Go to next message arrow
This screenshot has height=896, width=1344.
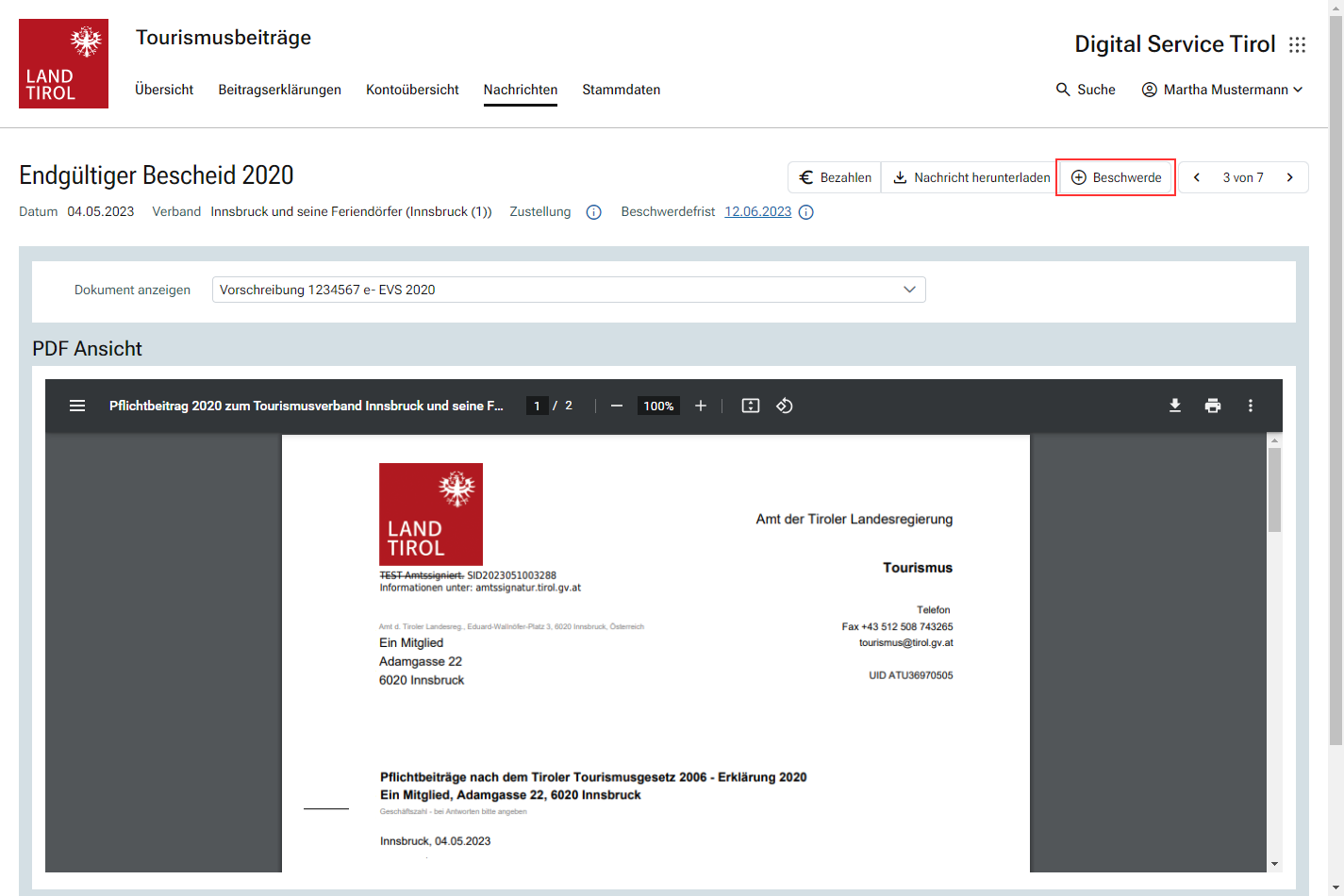1290,177
